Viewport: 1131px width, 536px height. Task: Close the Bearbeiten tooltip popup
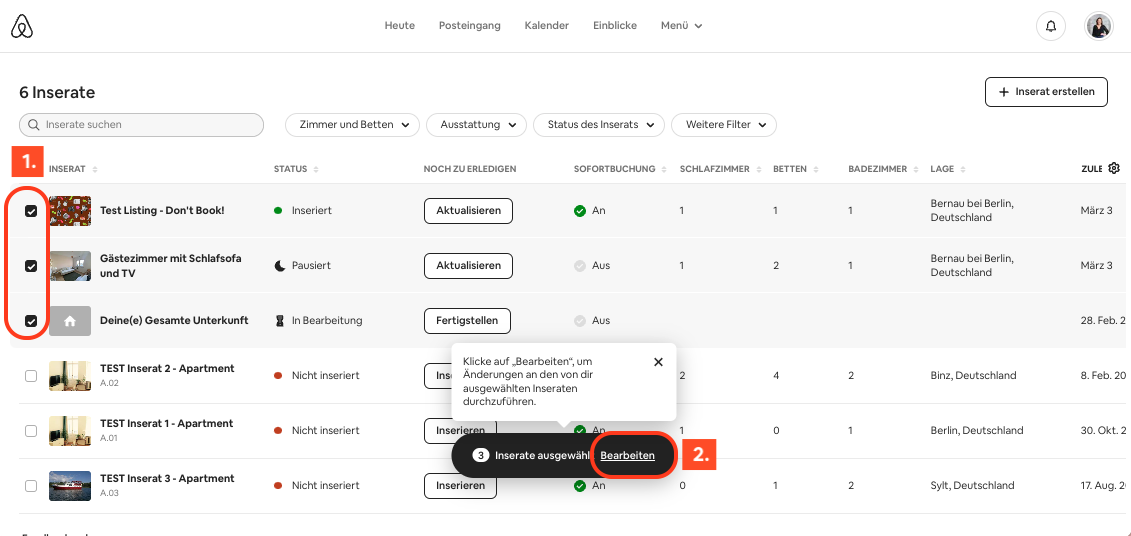tap(658, 362)
